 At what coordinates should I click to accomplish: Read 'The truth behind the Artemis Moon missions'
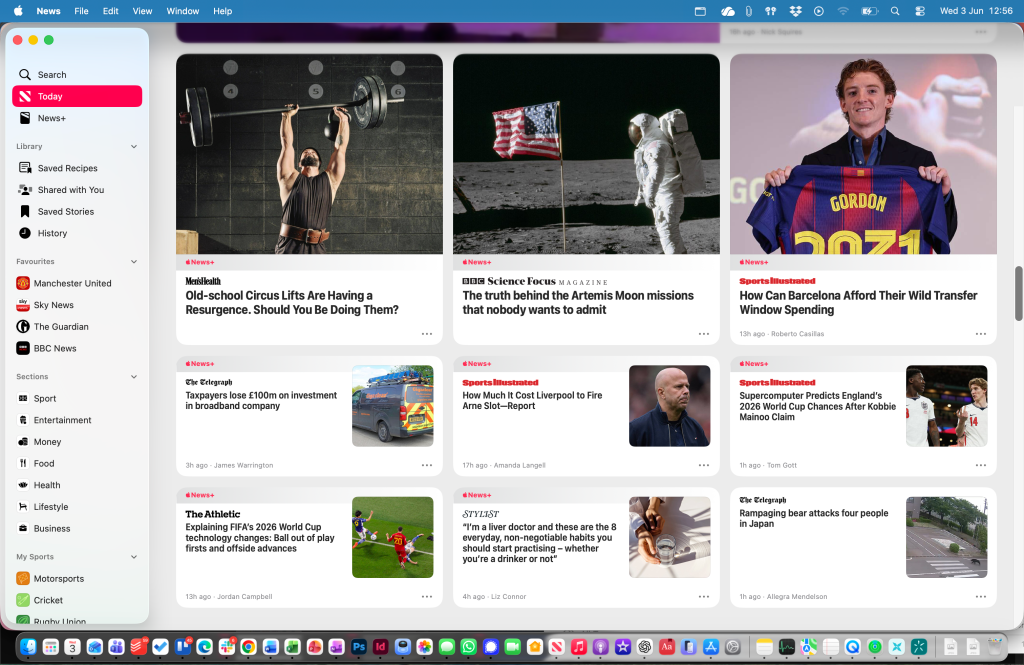pyautogui.click(x=578, y=302)
